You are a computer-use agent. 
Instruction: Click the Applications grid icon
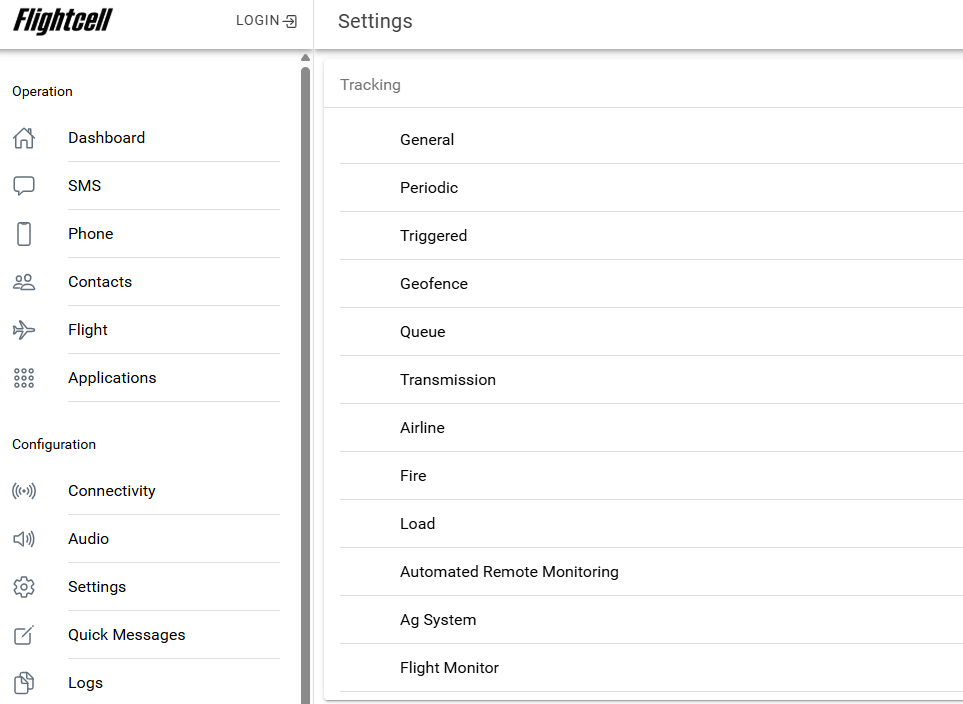click(x=24, y=378)
